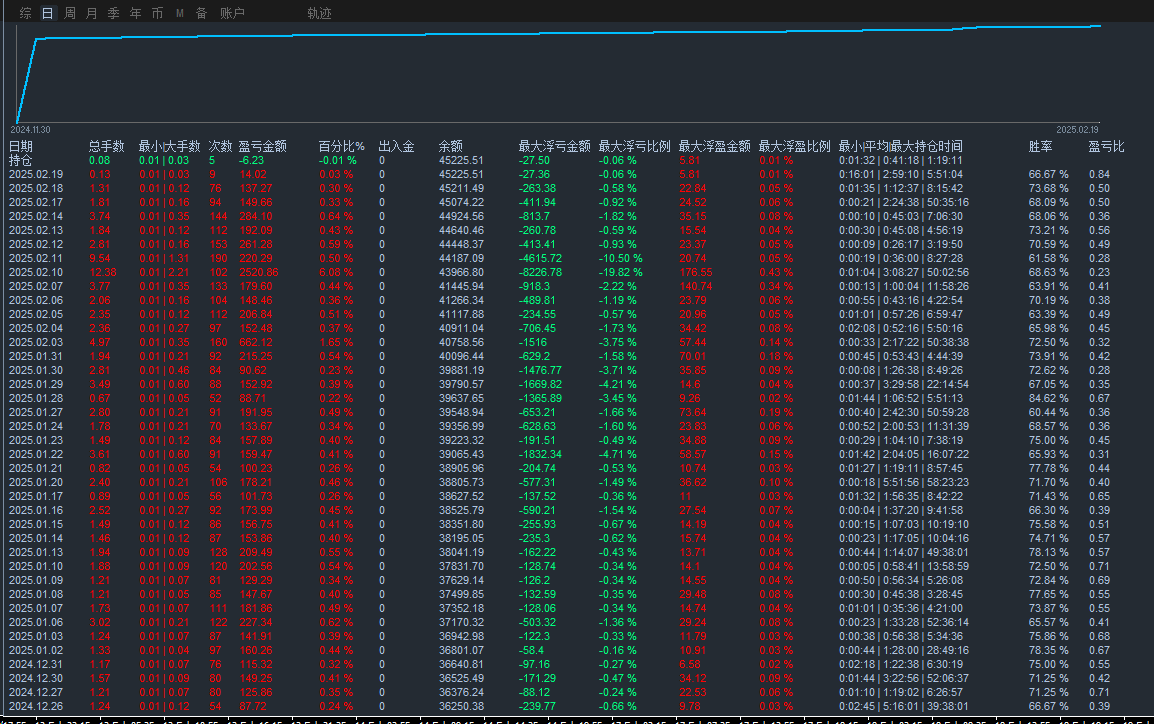The width and height of the screenshot is (1154, 724).
Task: Select the 持仓 positions row
Action: [x=20, y=160]
